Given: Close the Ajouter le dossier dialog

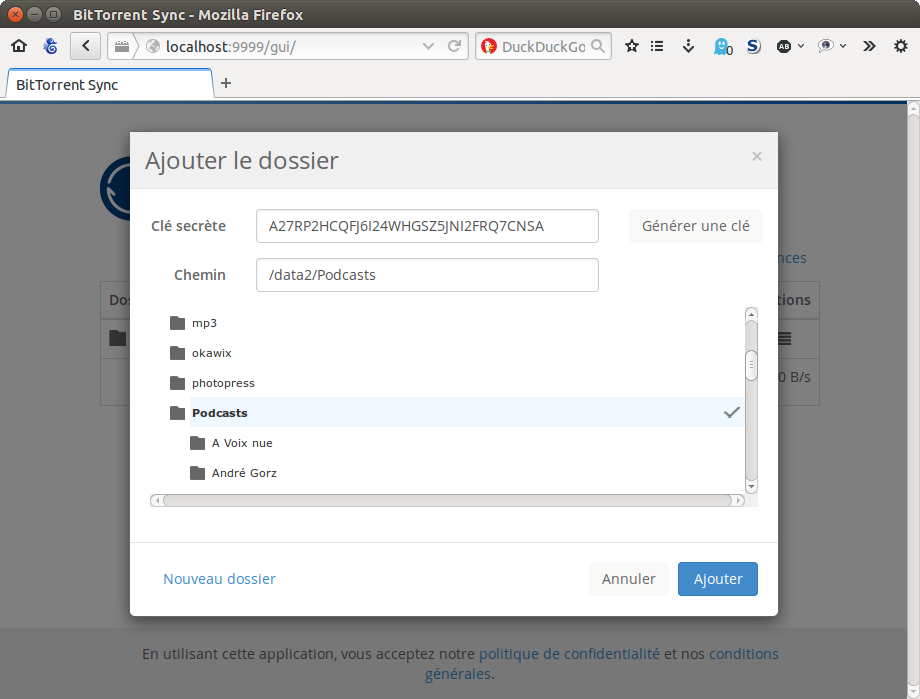Looking at the screenshot, I should tap(757, 156).
